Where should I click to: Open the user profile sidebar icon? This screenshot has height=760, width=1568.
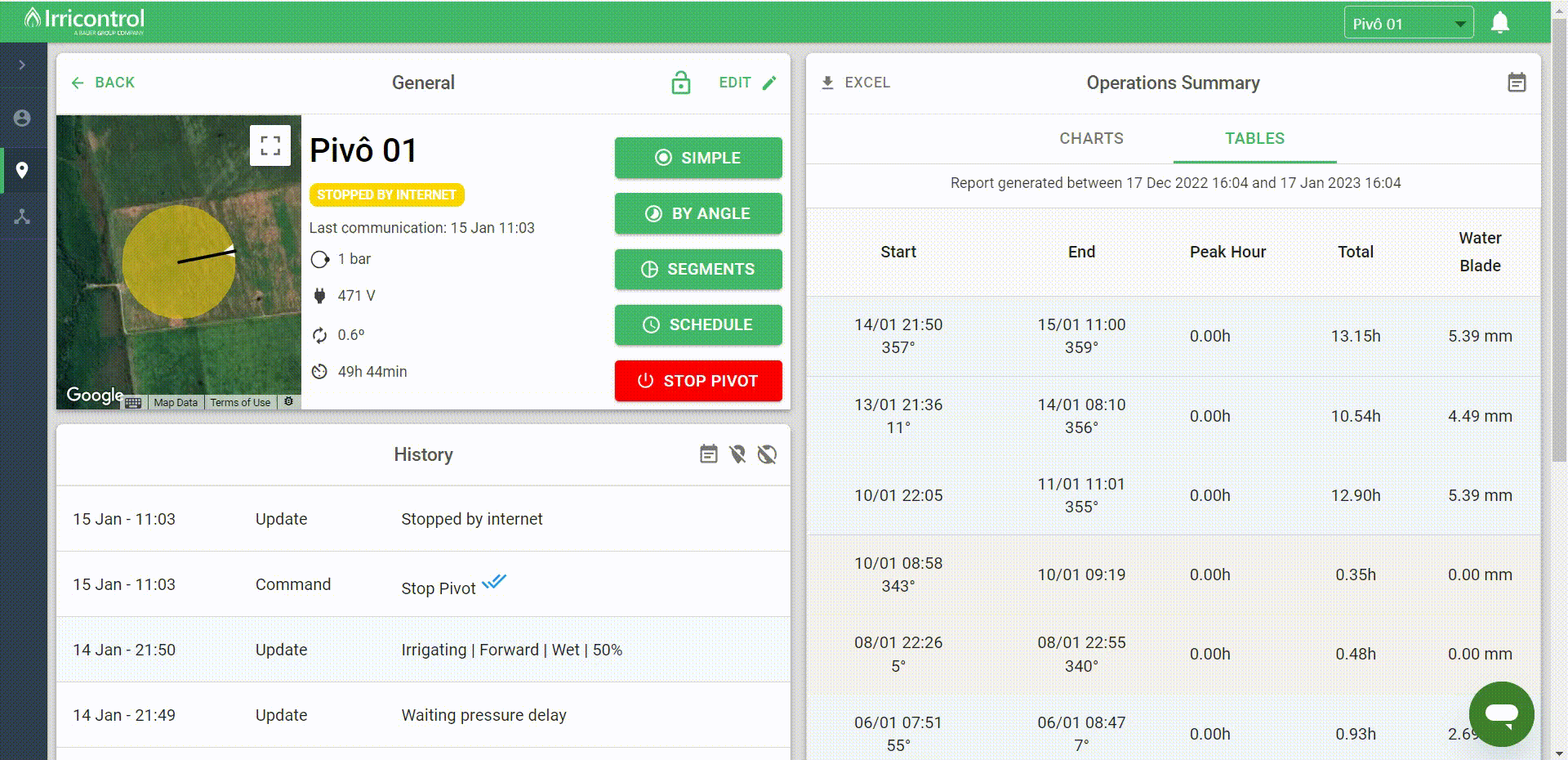pyautogui.click(x=22, y=118)
